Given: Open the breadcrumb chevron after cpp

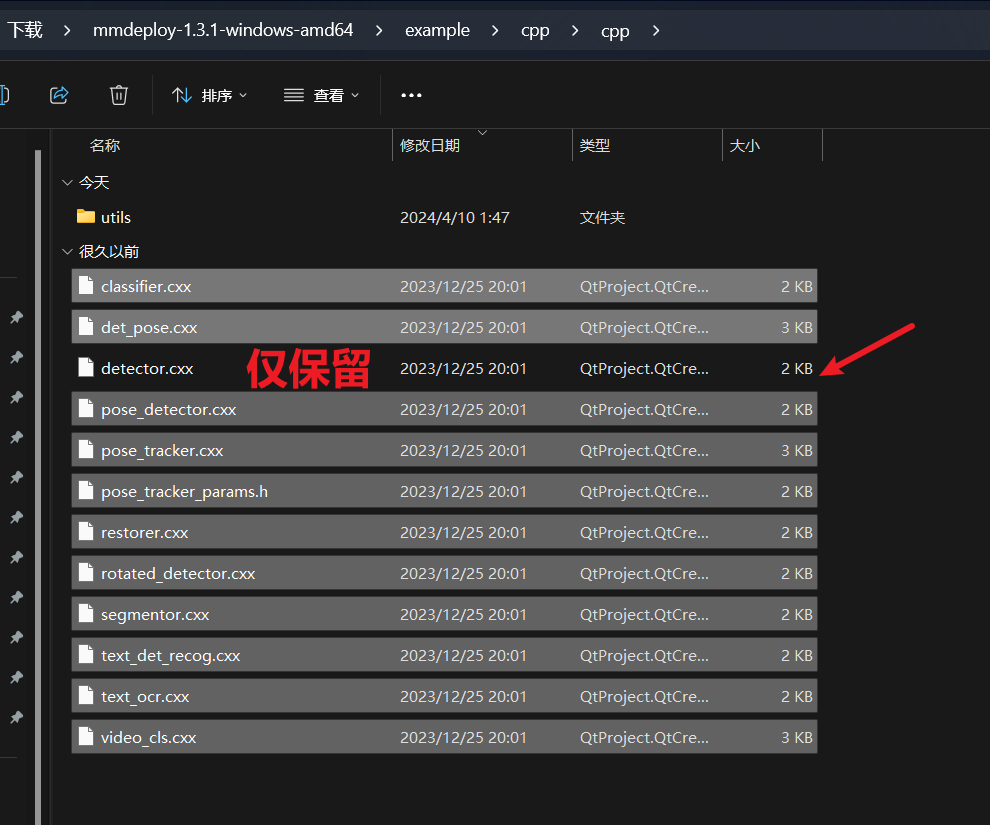Looking at the screenshot, I should (656, 30).
